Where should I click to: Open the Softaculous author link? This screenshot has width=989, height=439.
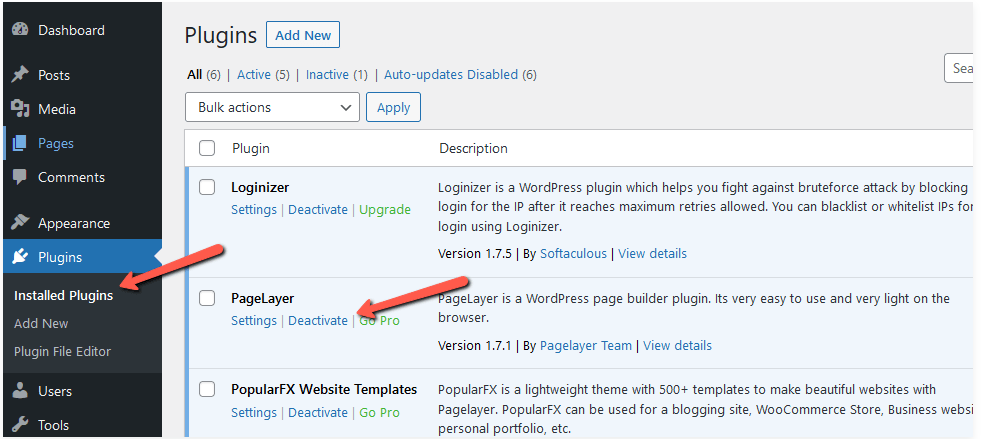(573, 254)
